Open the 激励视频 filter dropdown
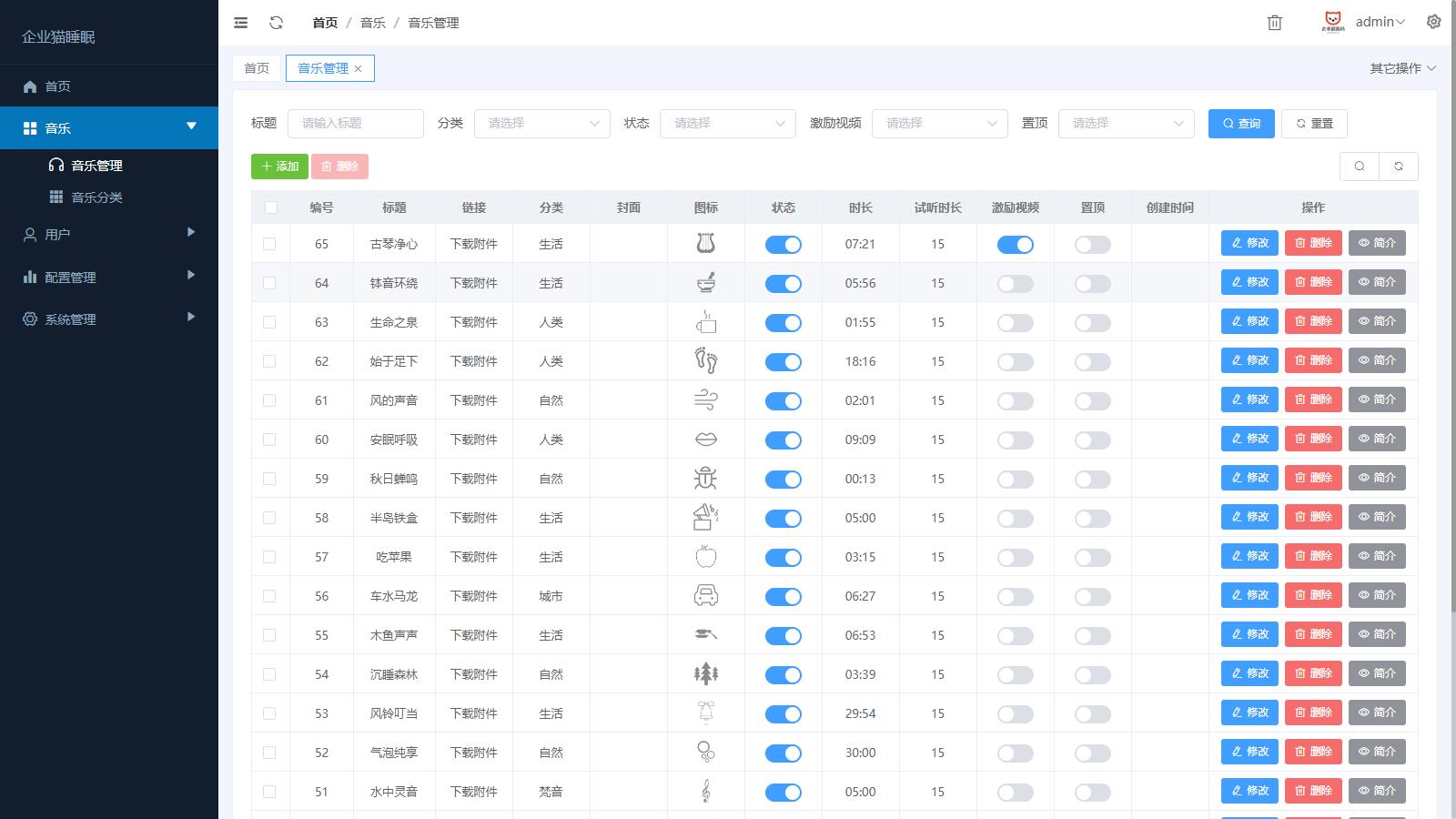Viewport: 1456px width, 819px height. (x=939, y=124)
